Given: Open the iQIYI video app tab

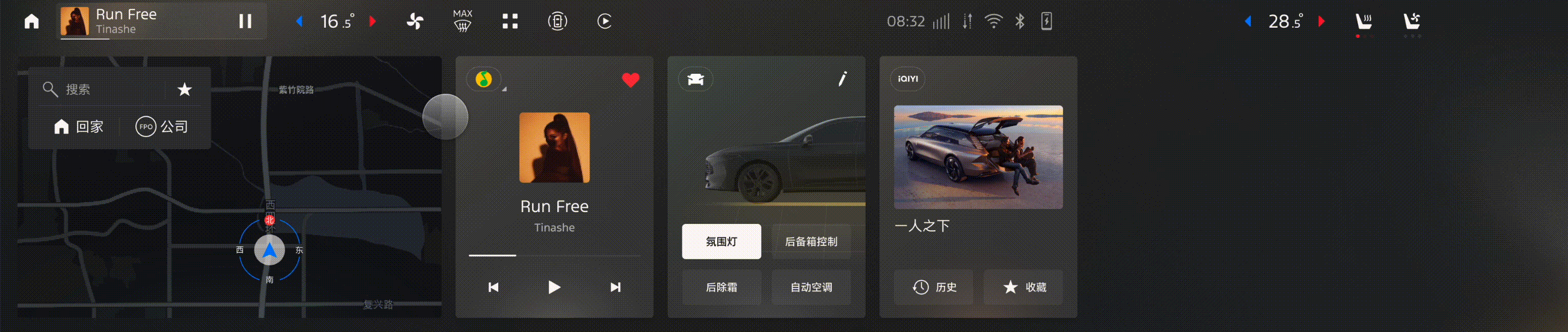Looking at the screenshot, I should coord(908,79).
